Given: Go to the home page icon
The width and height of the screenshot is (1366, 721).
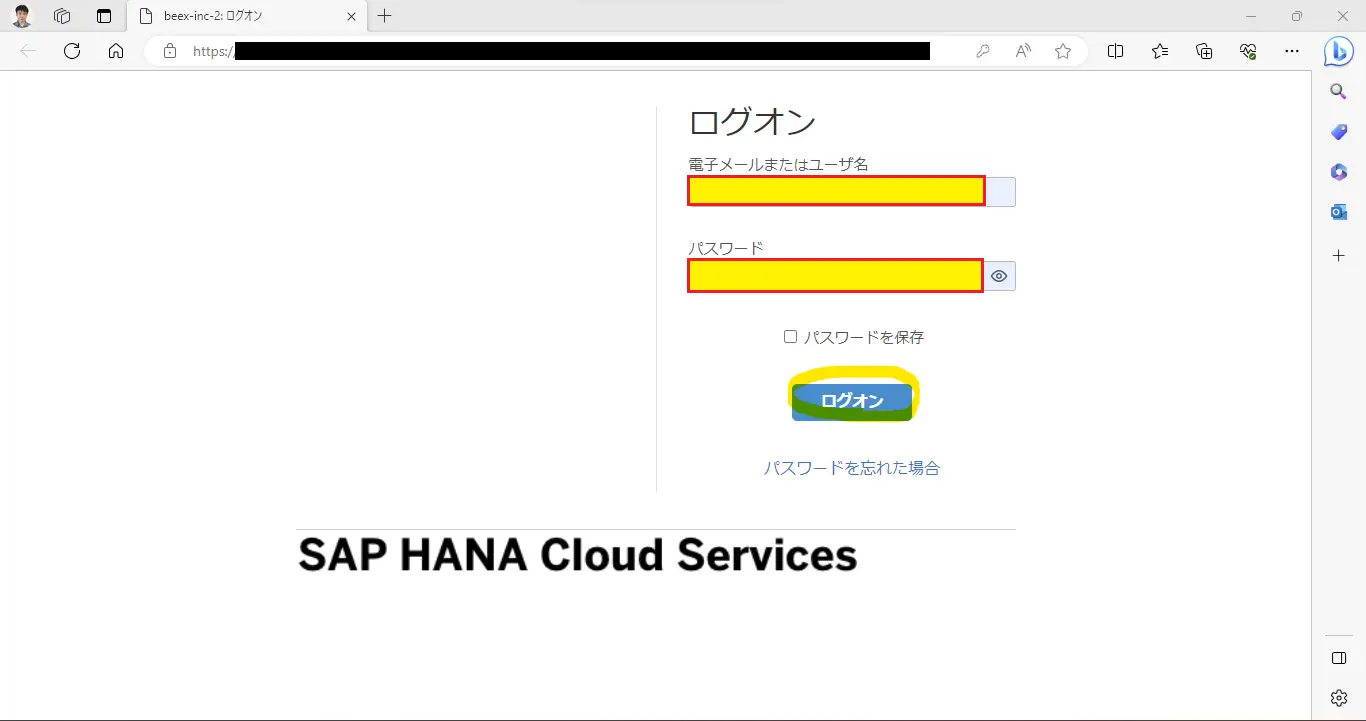Looking at the screenshot, I should (116, 51).
